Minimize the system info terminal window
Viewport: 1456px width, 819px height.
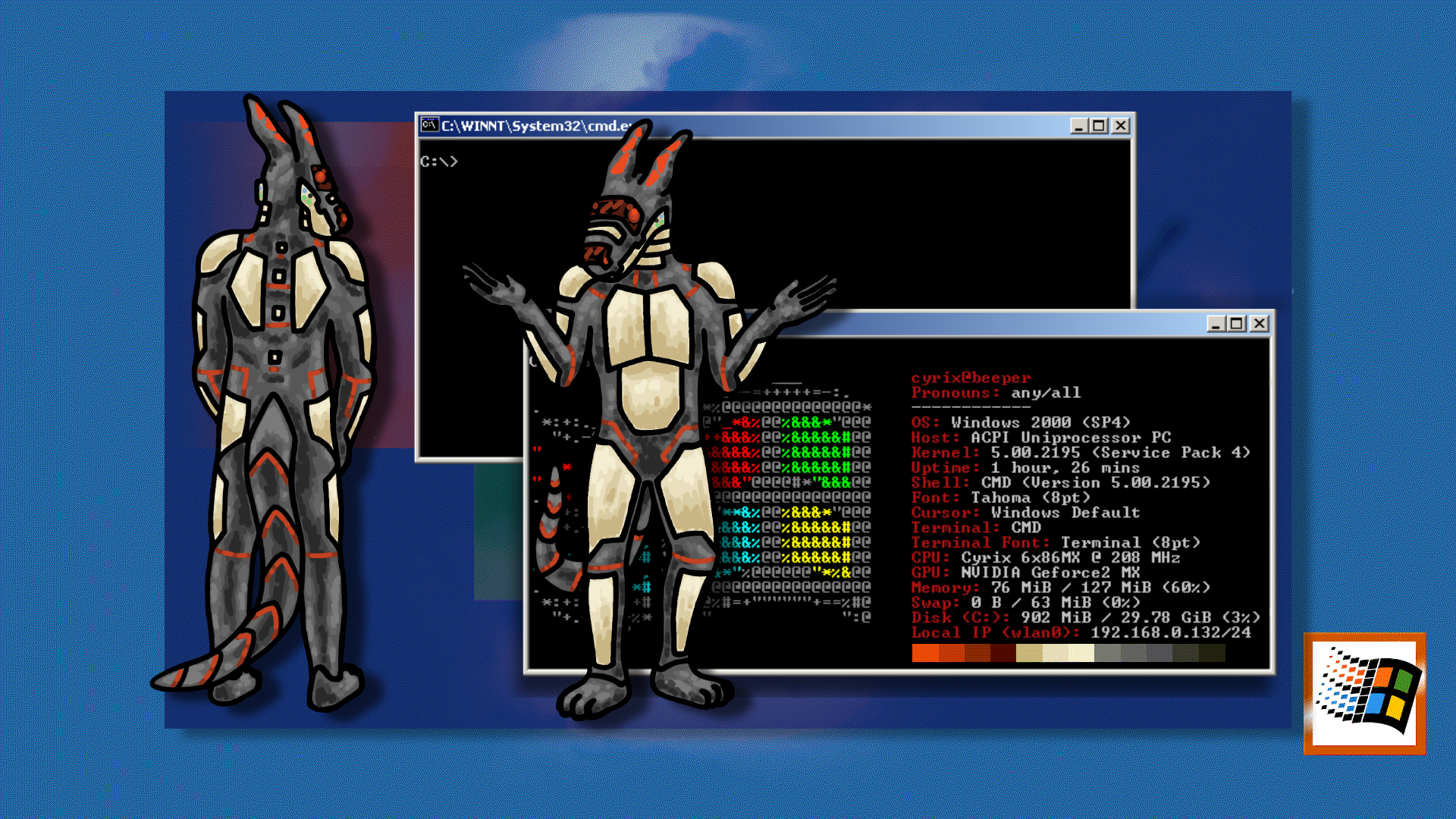1216,324
